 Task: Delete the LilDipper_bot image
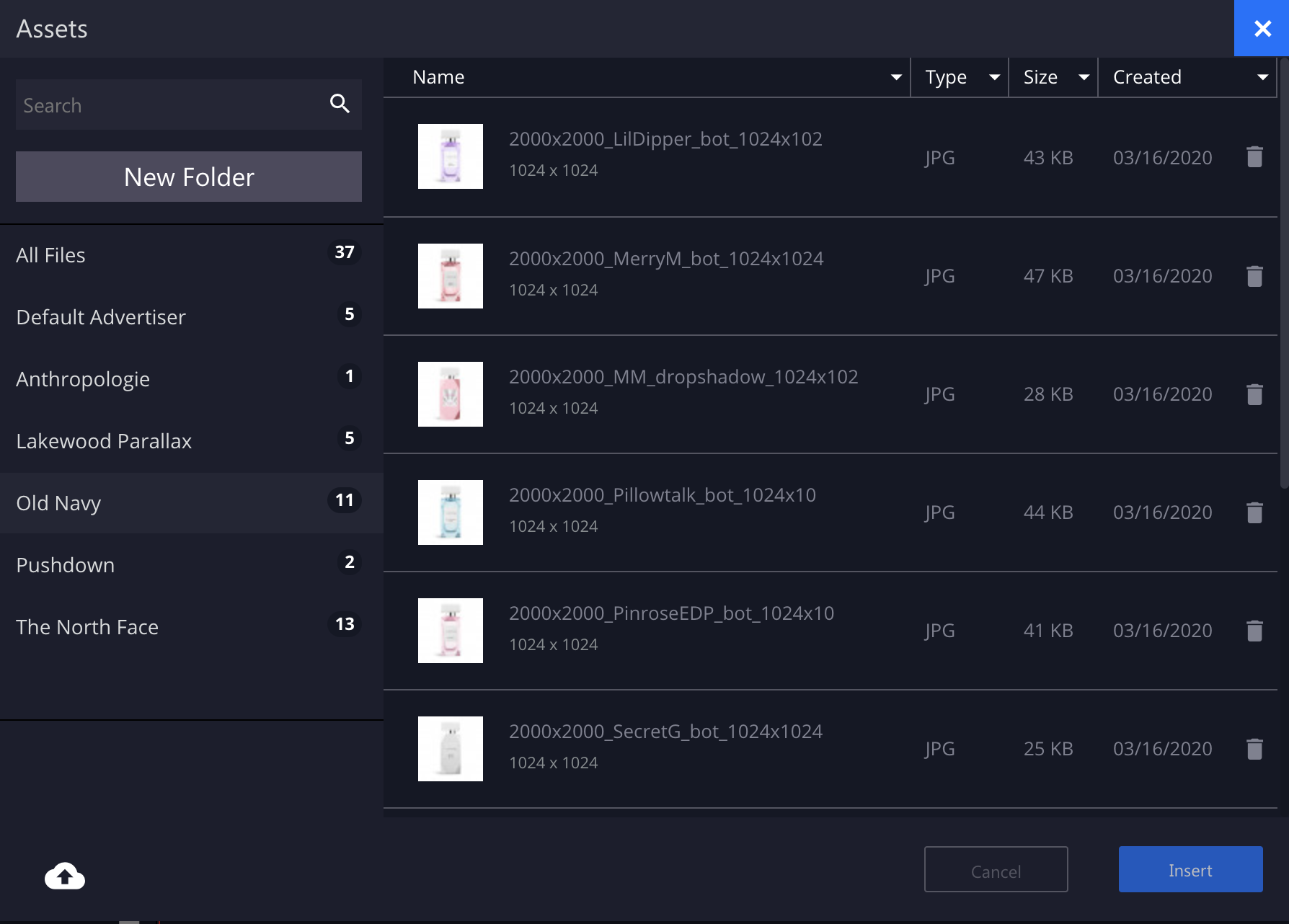pyautogui.click(x=1254, y=156)
